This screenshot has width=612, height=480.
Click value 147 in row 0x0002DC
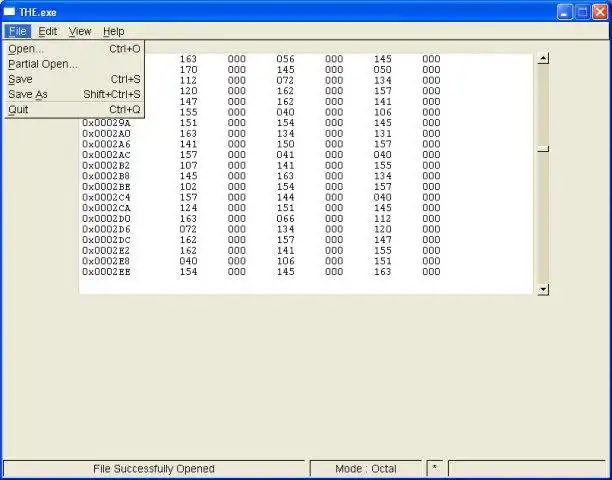click(382, 240)
